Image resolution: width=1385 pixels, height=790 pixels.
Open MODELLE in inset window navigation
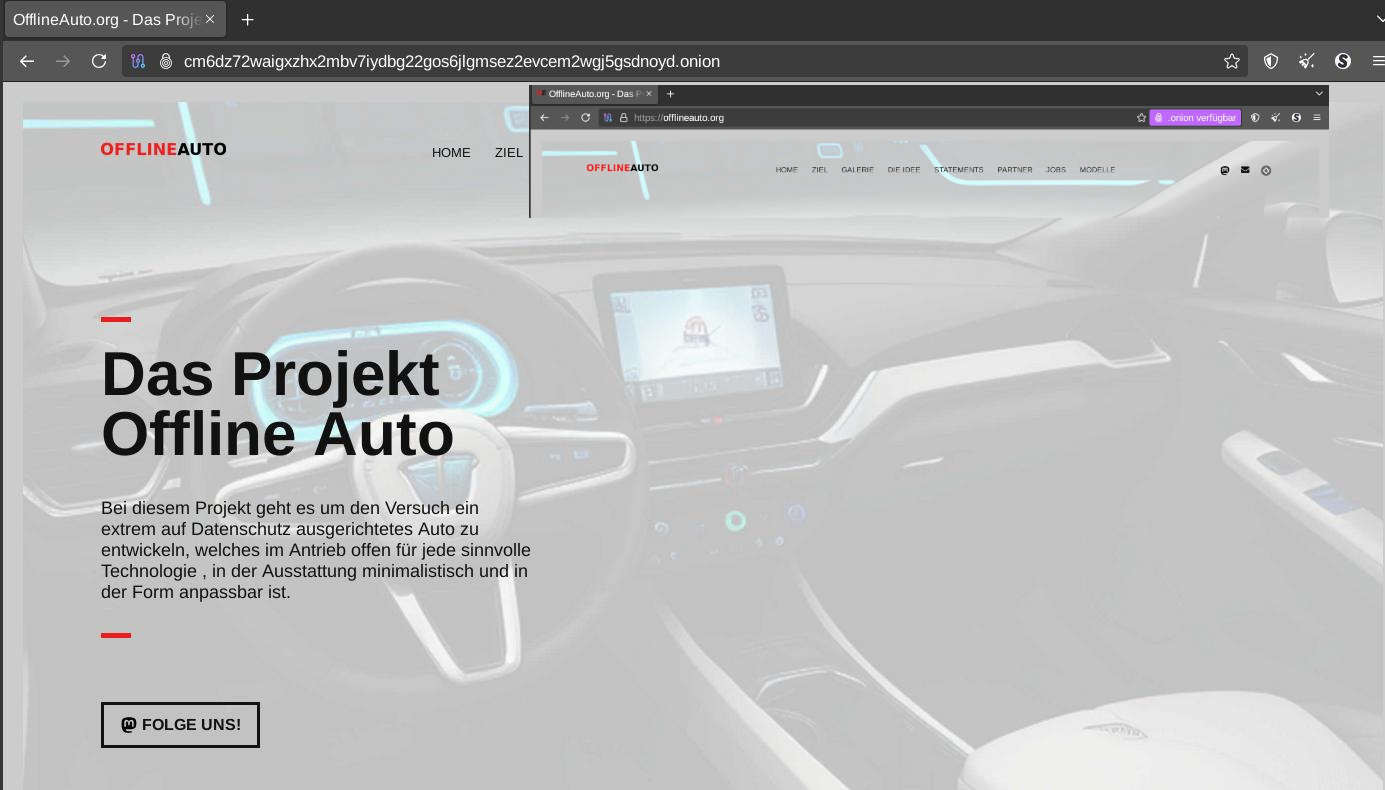[x=1097, y=170]
